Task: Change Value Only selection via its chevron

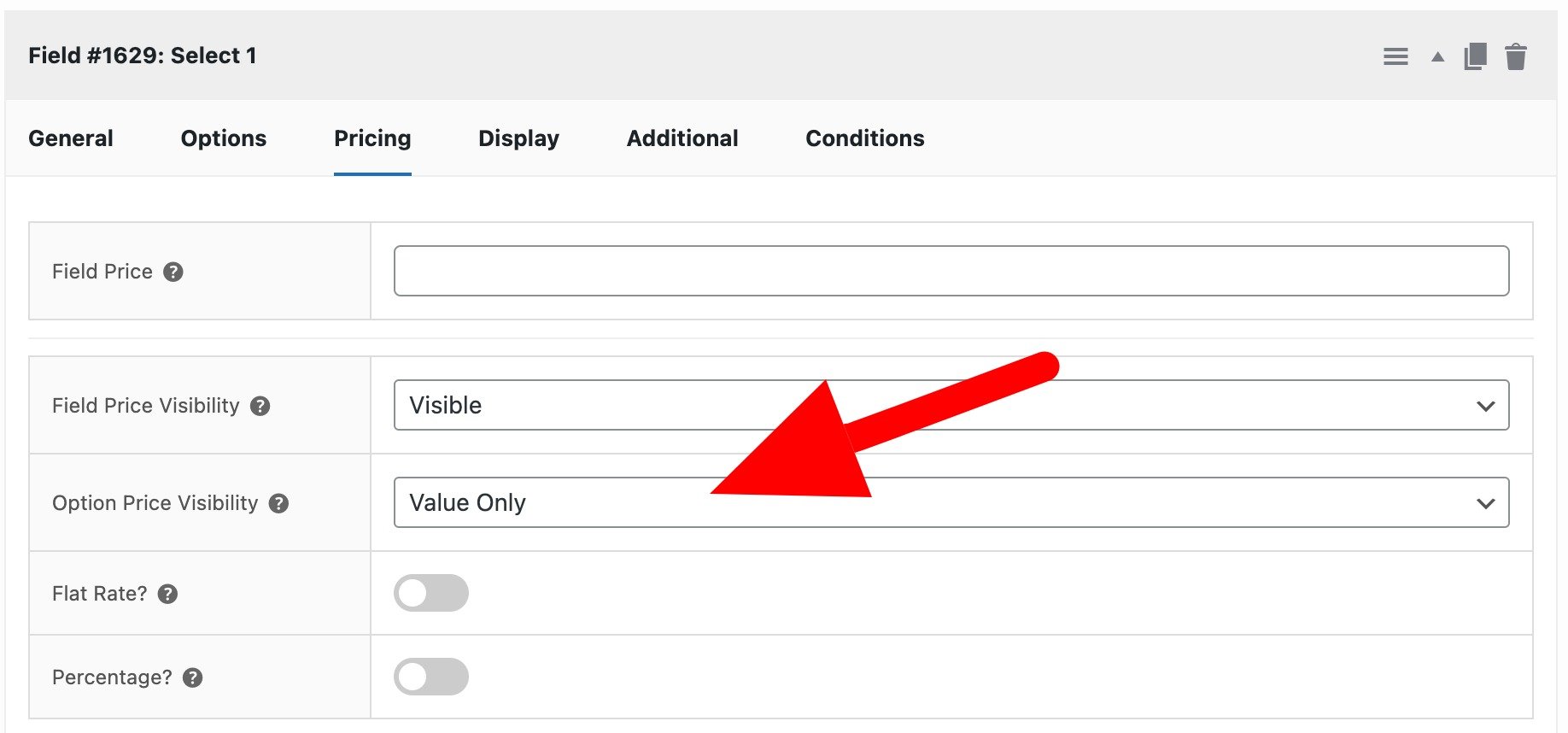Action: click(1486, 502)
